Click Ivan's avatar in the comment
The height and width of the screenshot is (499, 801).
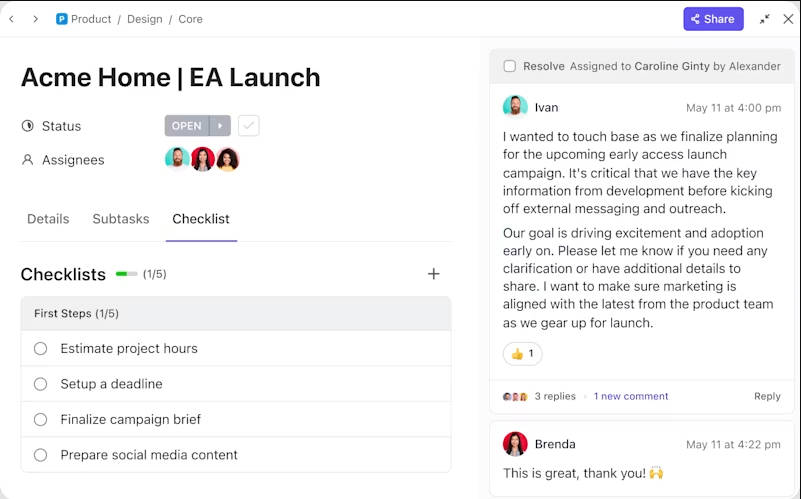click(515, 107)
